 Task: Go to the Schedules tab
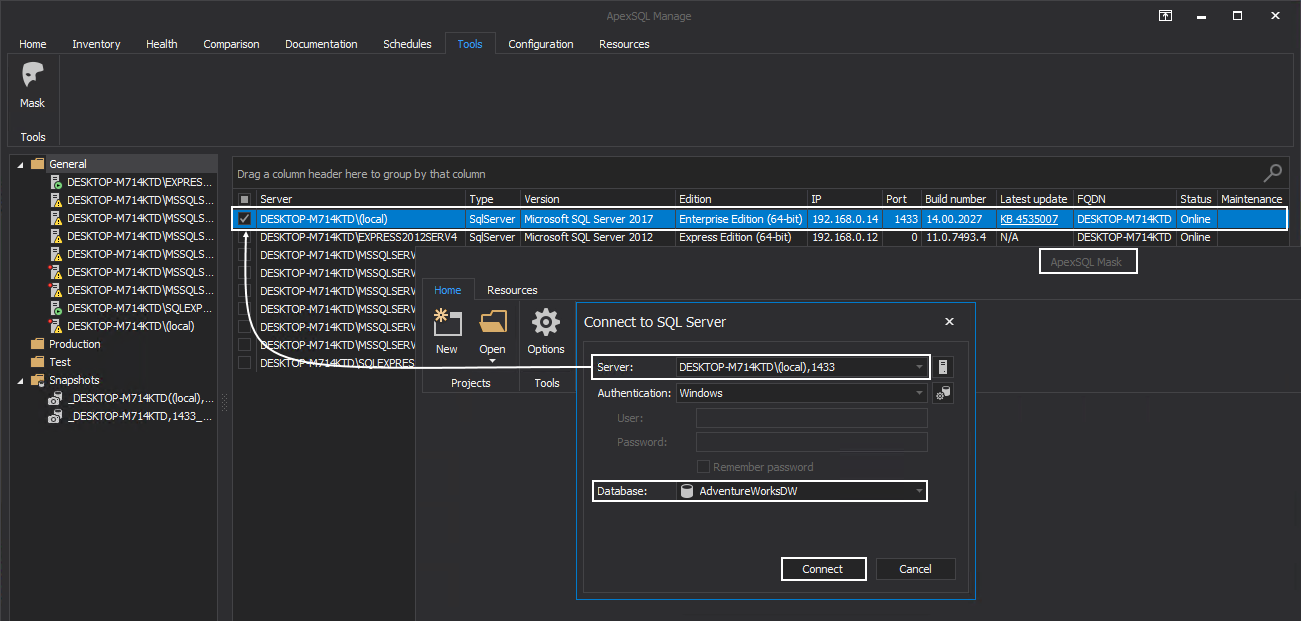tap(407, 44)
